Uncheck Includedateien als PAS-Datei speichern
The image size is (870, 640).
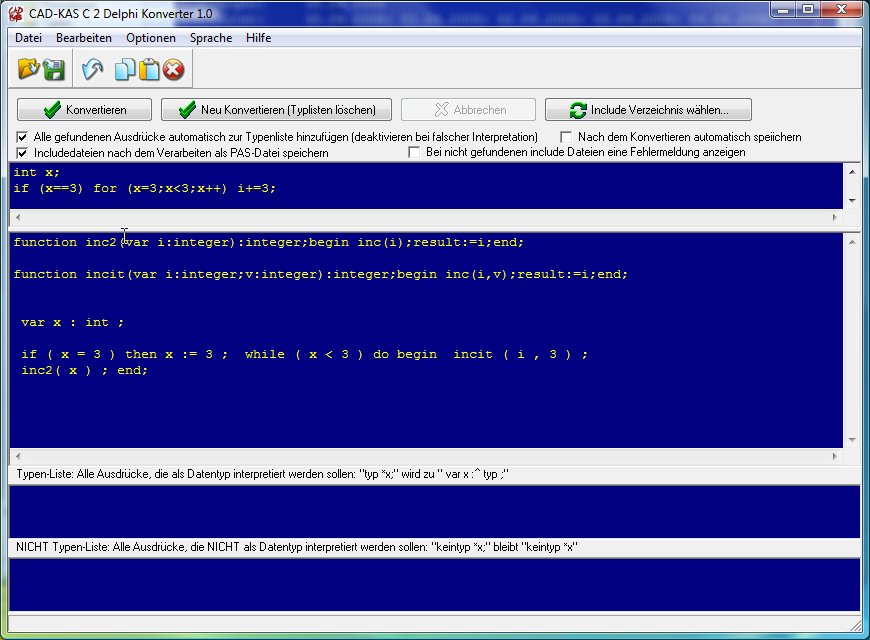point(23,153)
